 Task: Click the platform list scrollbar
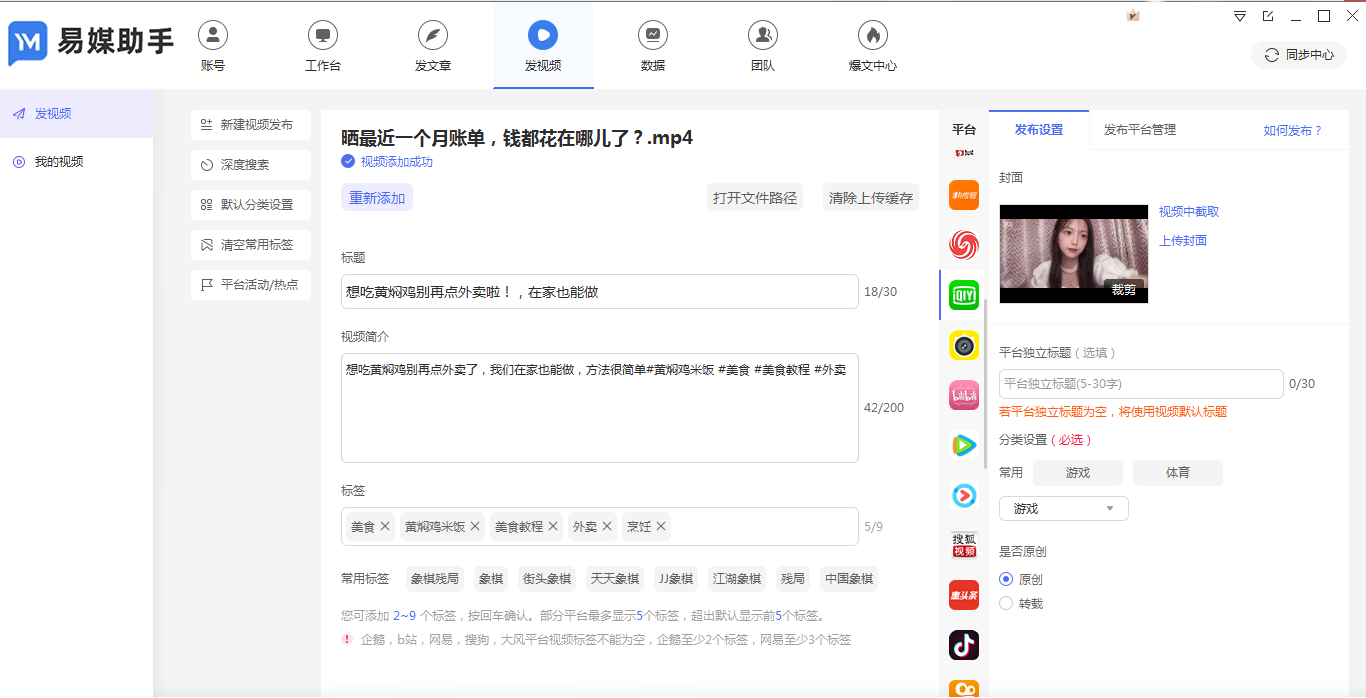pyautogui.click(x=985, y=384)
